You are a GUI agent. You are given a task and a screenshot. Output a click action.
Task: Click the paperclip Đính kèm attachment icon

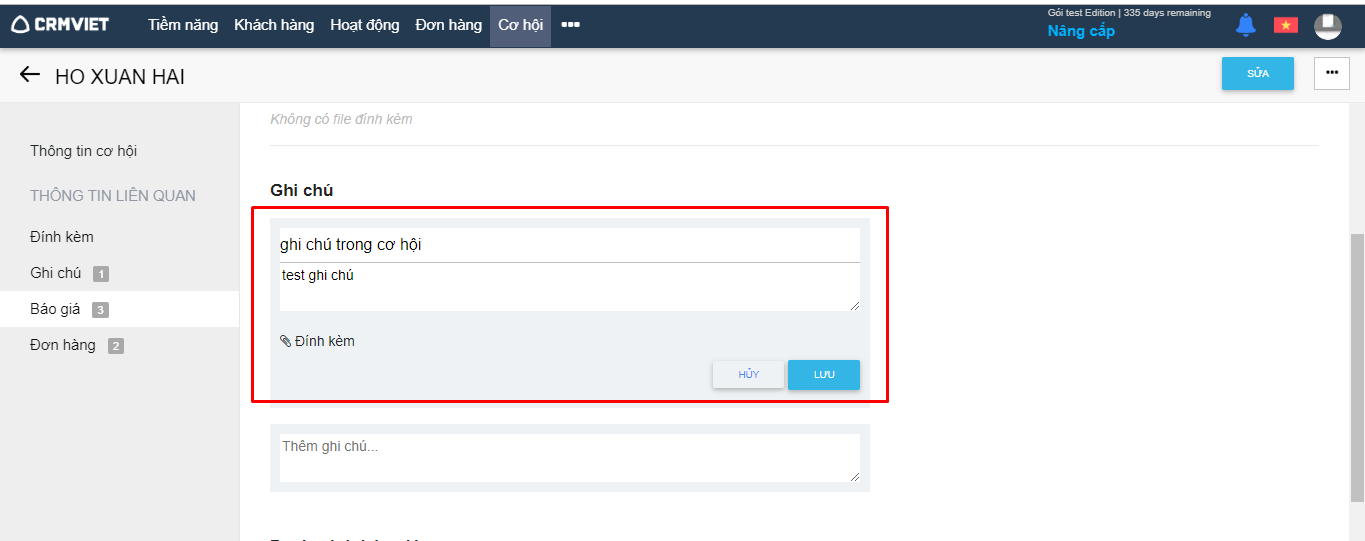coord(286,341)
